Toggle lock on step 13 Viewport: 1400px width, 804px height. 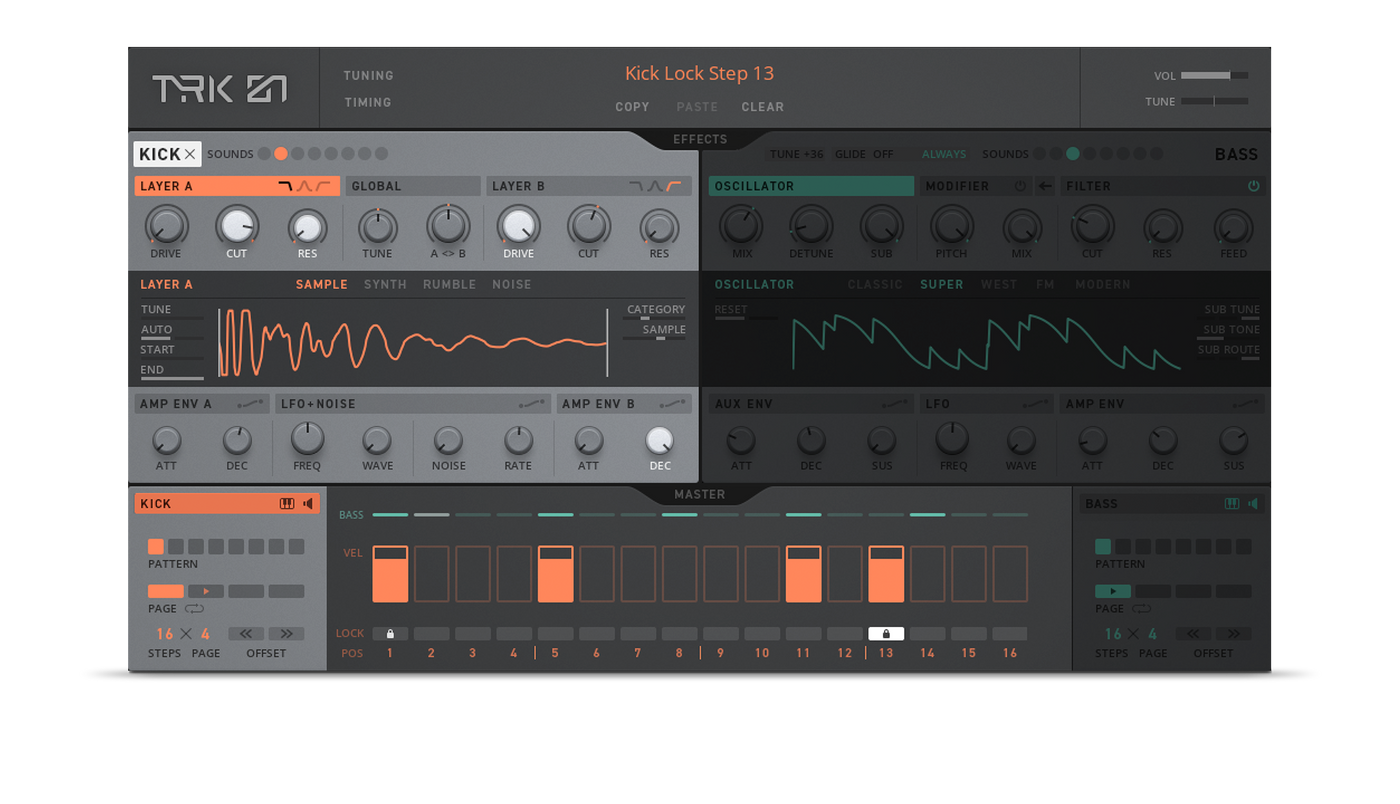click(886, 634)
